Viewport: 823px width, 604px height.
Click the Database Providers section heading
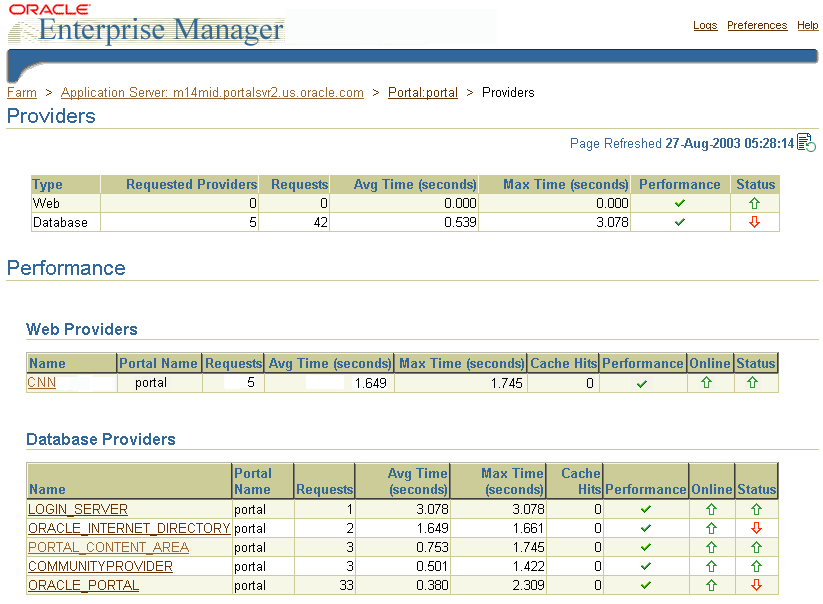[101, 439]
